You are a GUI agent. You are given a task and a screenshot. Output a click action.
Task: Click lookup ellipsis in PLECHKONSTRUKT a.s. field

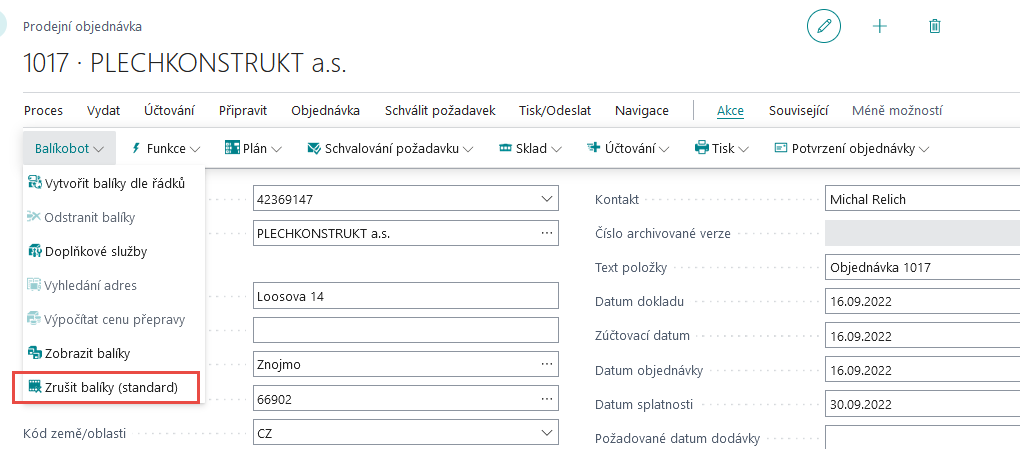coord(546,232)
